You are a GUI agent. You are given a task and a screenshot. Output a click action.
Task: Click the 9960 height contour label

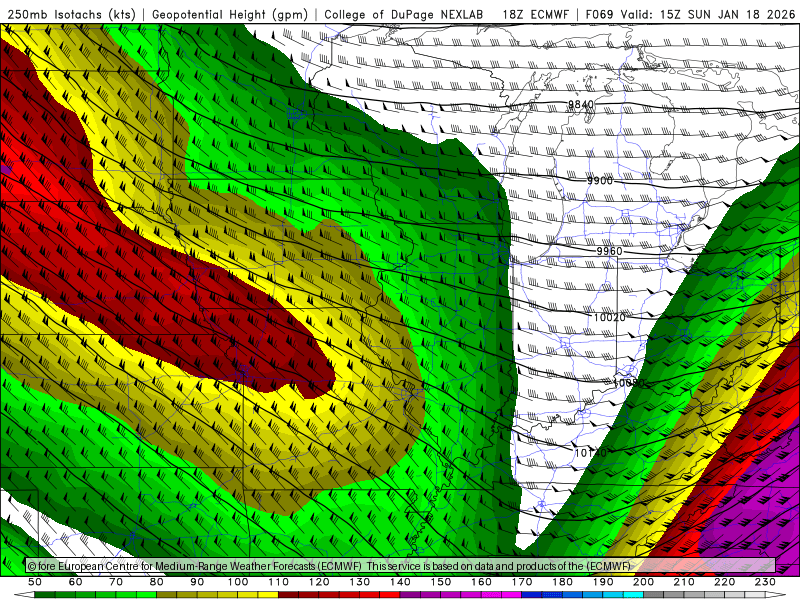[610, 251]
